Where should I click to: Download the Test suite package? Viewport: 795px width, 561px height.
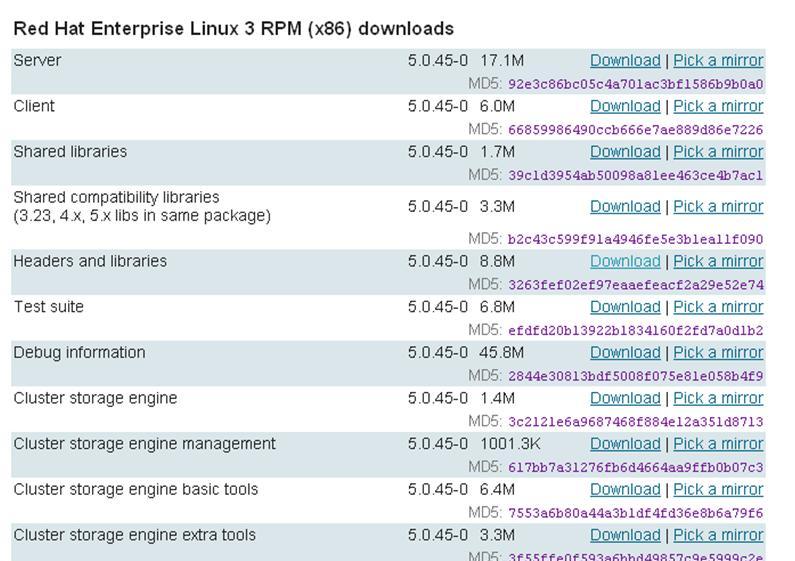pos(625,307)
